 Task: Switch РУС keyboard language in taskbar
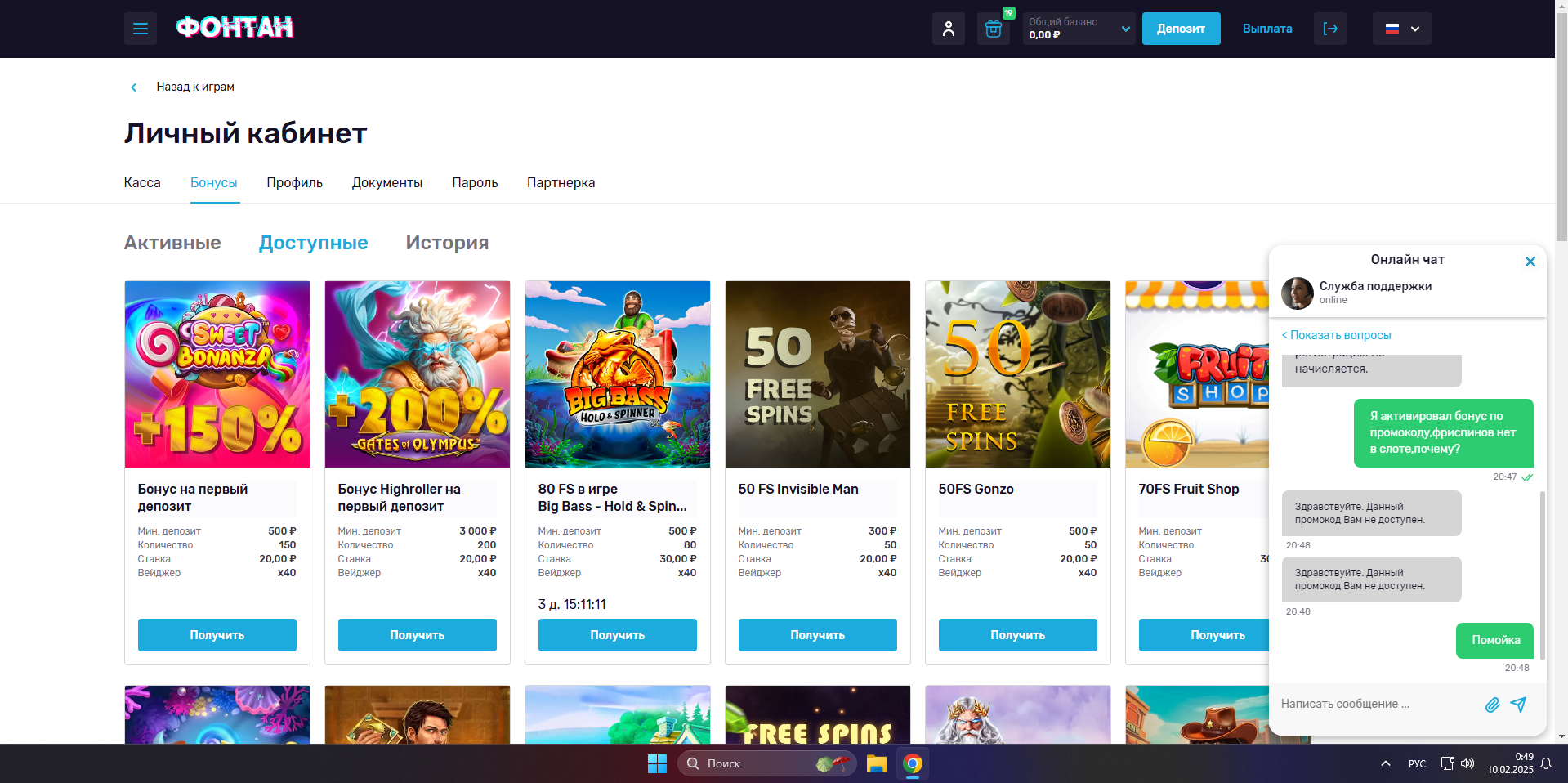[1417, 763]
